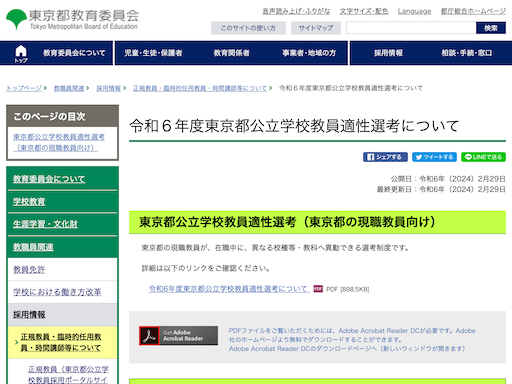Open the Language link

pos(414,11)
